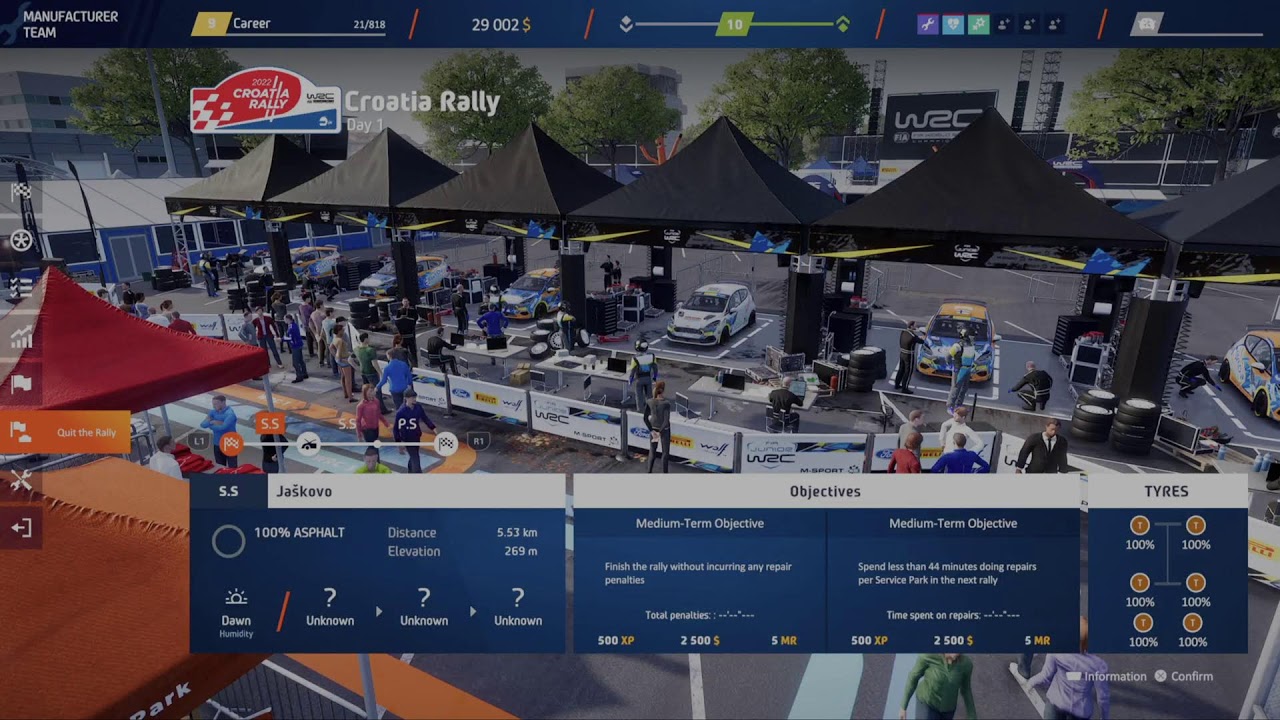Select the orange start flag timeline marker
This screenshot has height=720, width=1280.
click(231, 443)
